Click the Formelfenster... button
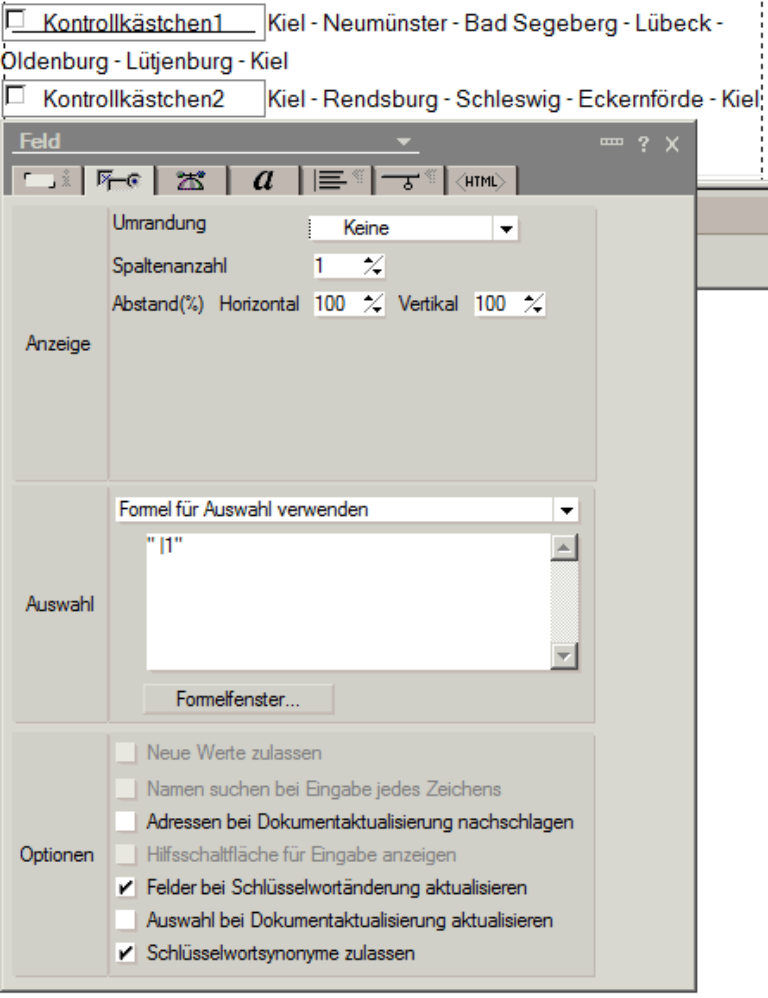 239,699
